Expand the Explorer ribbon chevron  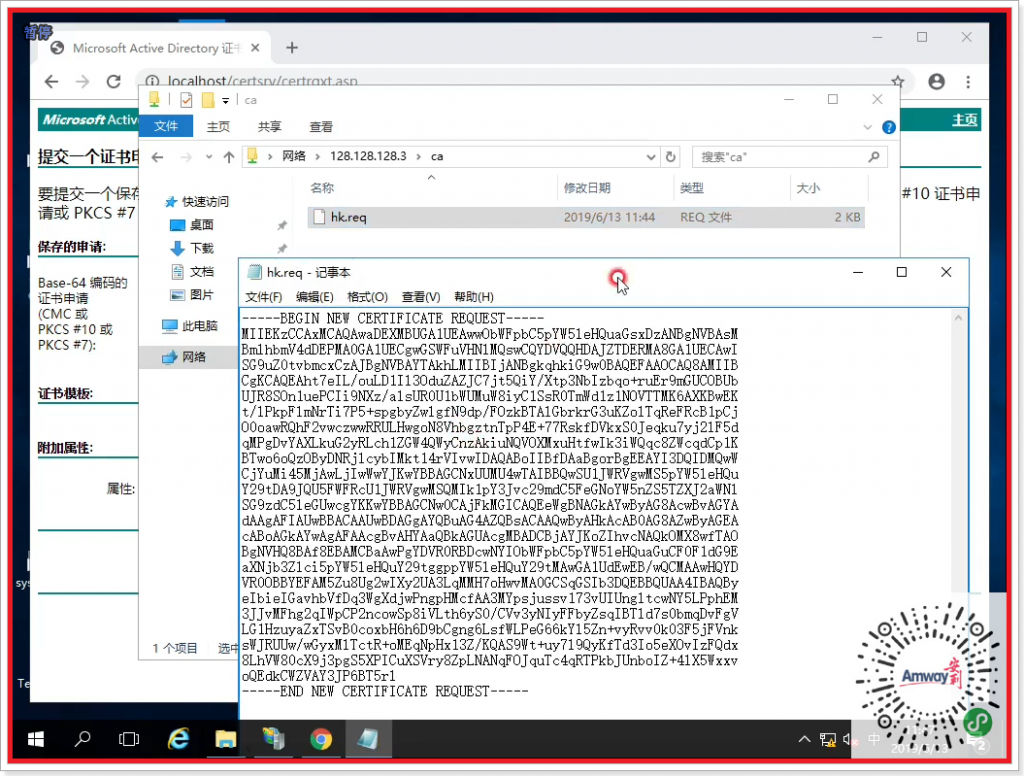(869, 127)
